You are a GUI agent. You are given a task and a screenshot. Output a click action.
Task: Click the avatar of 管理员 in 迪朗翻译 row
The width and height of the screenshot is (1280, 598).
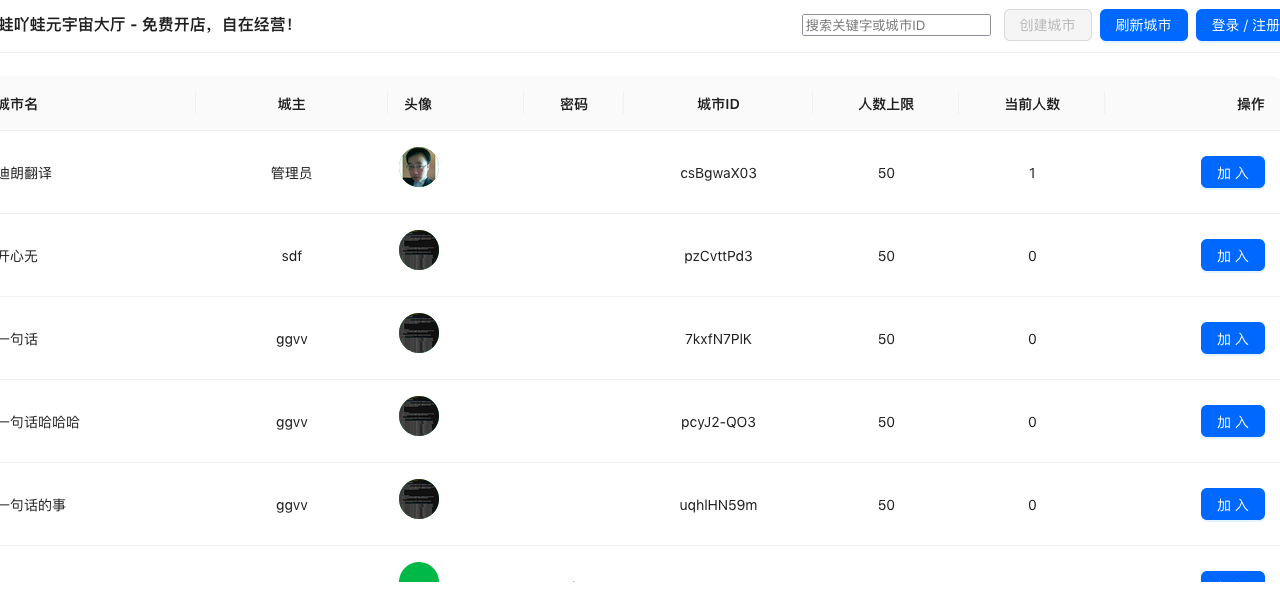pyautogui.click(x=419, y=167)
